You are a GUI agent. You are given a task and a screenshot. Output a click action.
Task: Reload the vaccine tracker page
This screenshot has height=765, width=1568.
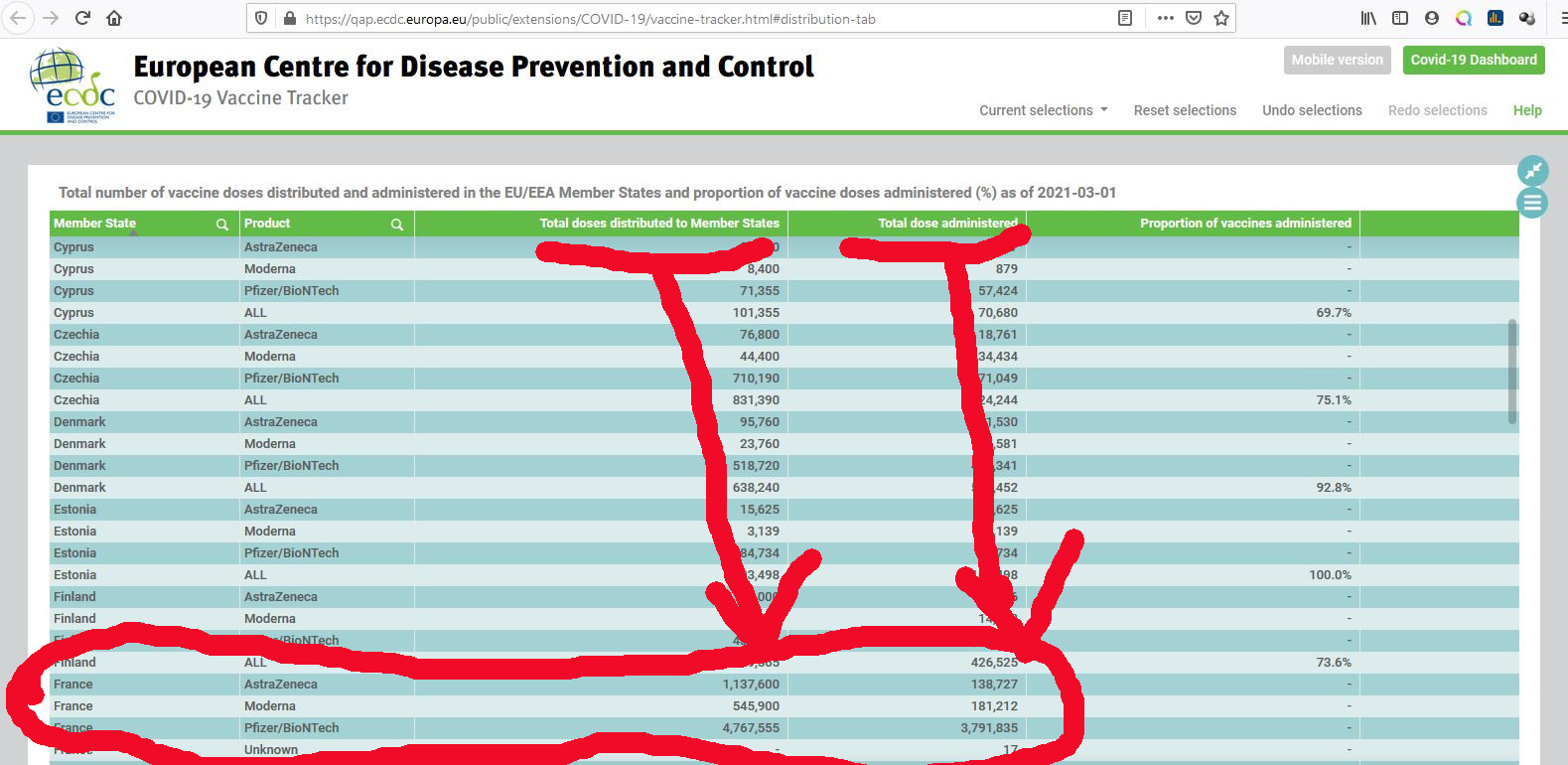tap(83, 18)
